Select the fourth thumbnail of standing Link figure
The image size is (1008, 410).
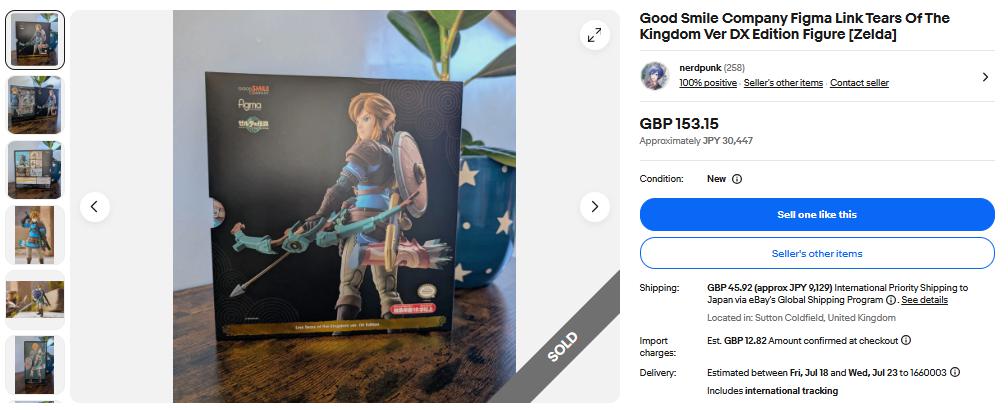(35, 235)
